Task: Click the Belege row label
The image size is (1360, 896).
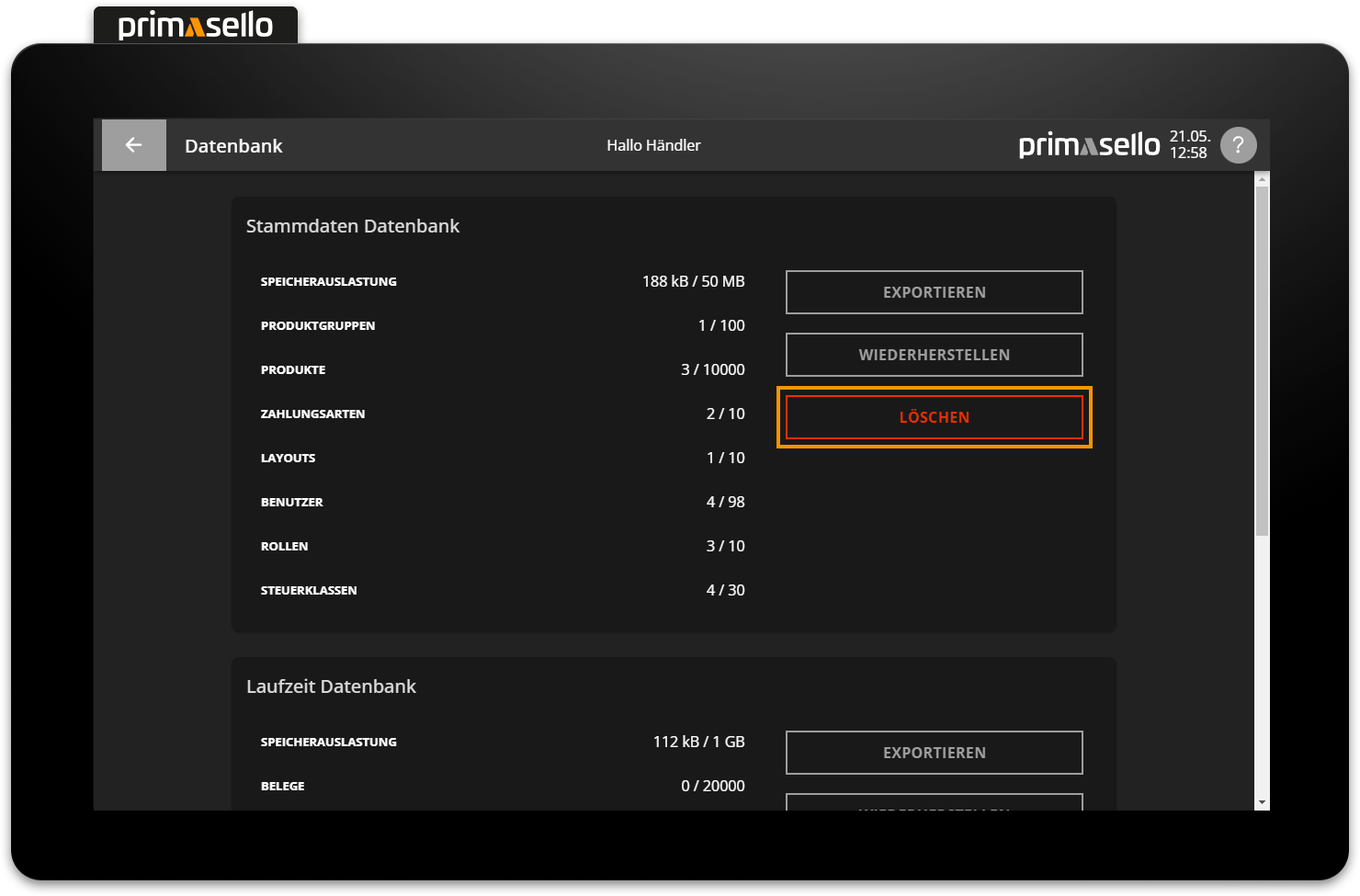Action: coord(282,786)
